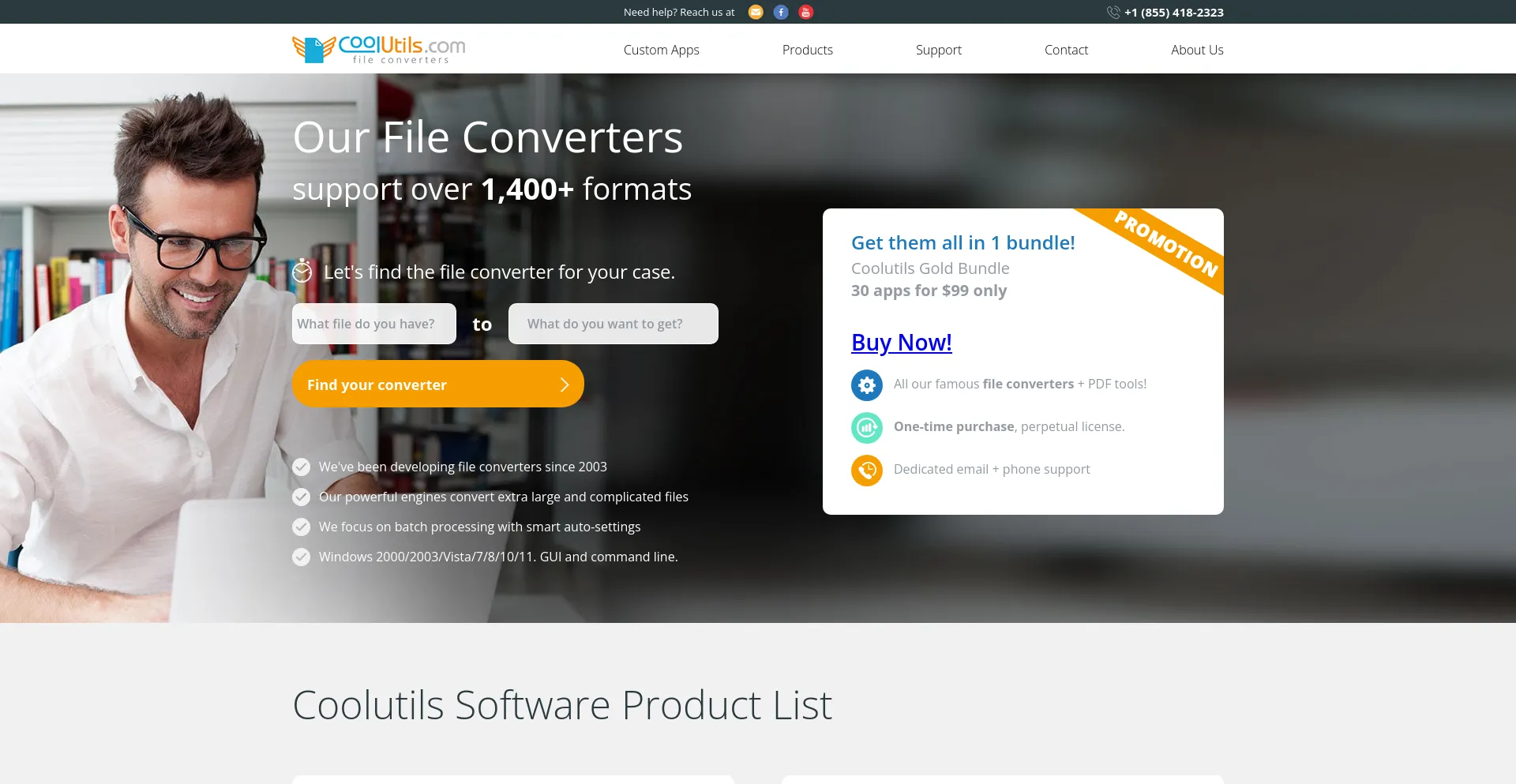Click 'One-time purchase, perpetual license.' text
Viewport: 1516px width, 784px height.
tap(1009, 426)
